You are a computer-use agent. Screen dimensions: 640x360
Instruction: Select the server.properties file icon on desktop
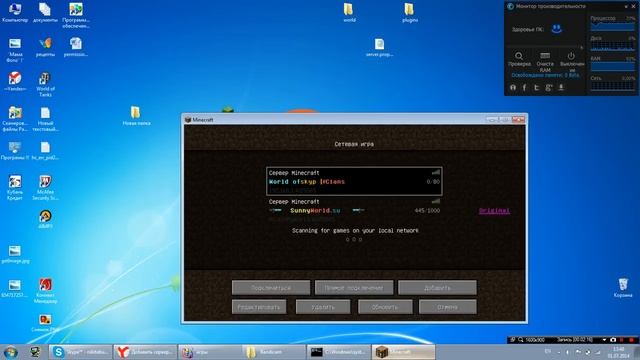(379, 47)
